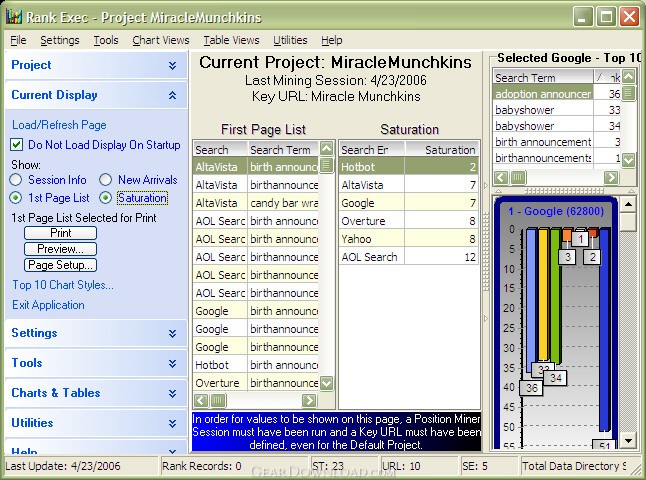646x480 pixels.
Task: Click up arrow in Selected Google table
Action: [628, 77]
